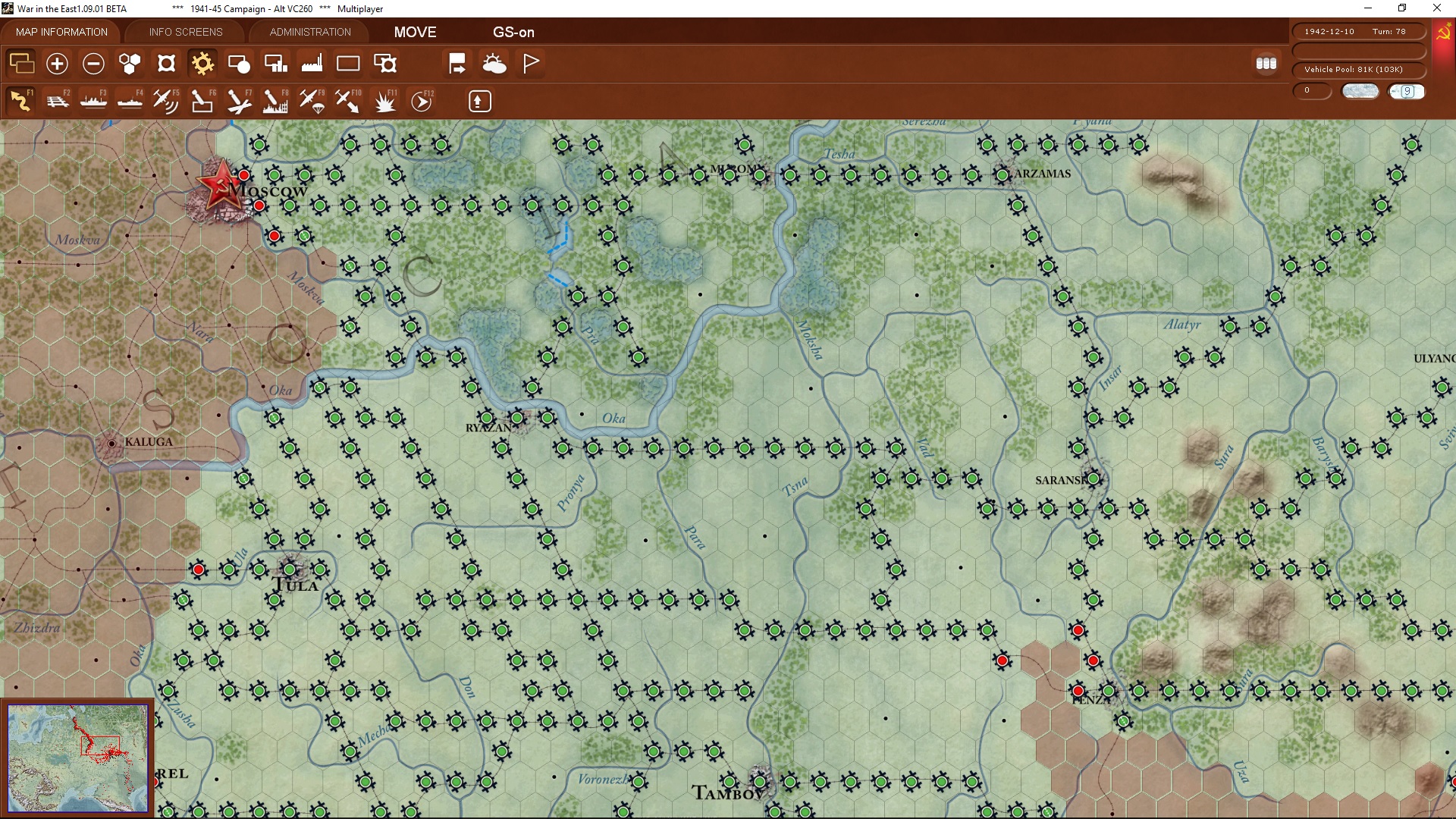Click the Moscow red star city marker

220,184
